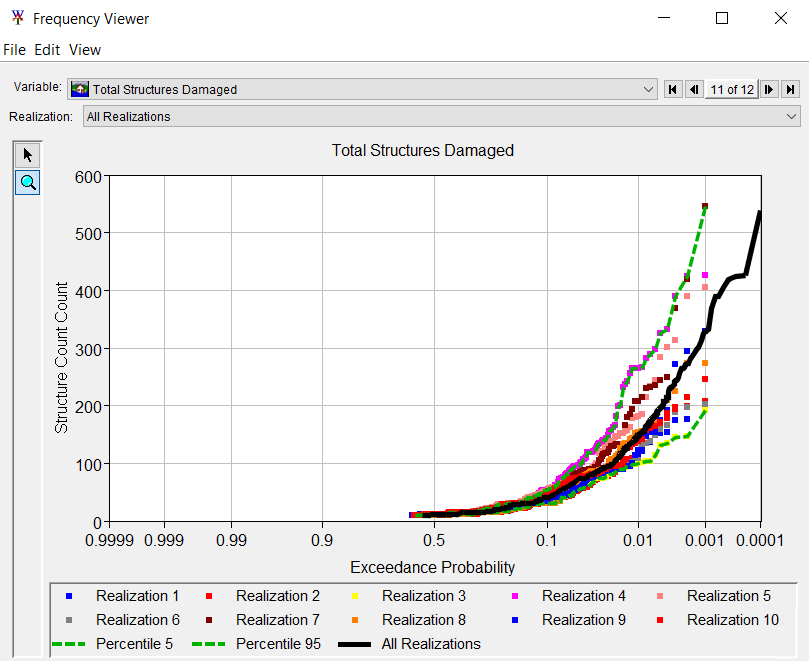This screenshot has height=661, width=809.
Task: Activate the magnifier zoom tool
Action: point(28,182)
